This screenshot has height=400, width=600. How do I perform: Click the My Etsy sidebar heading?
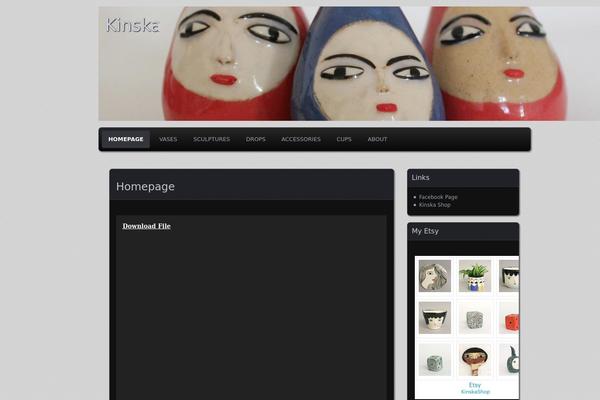pyautogui.click(x=425, y=231)
